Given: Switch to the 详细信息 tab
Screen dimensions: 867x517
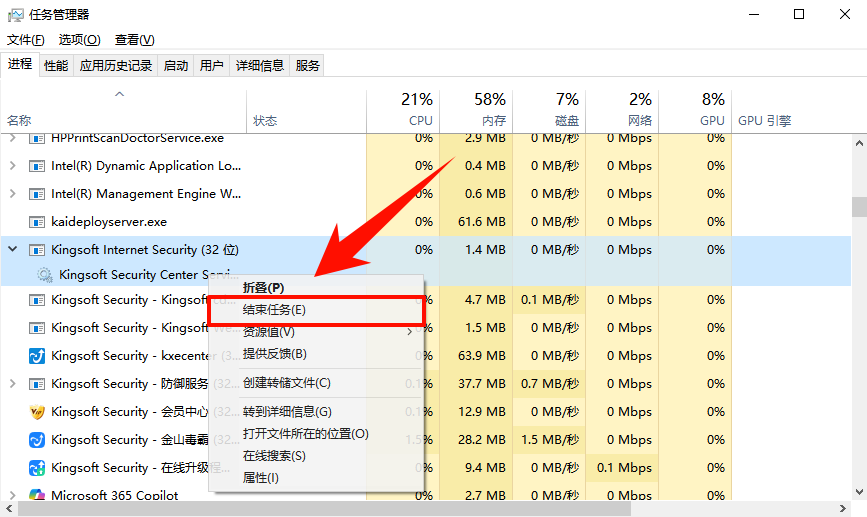Looking at the screenshot, I should click(260, 66).
